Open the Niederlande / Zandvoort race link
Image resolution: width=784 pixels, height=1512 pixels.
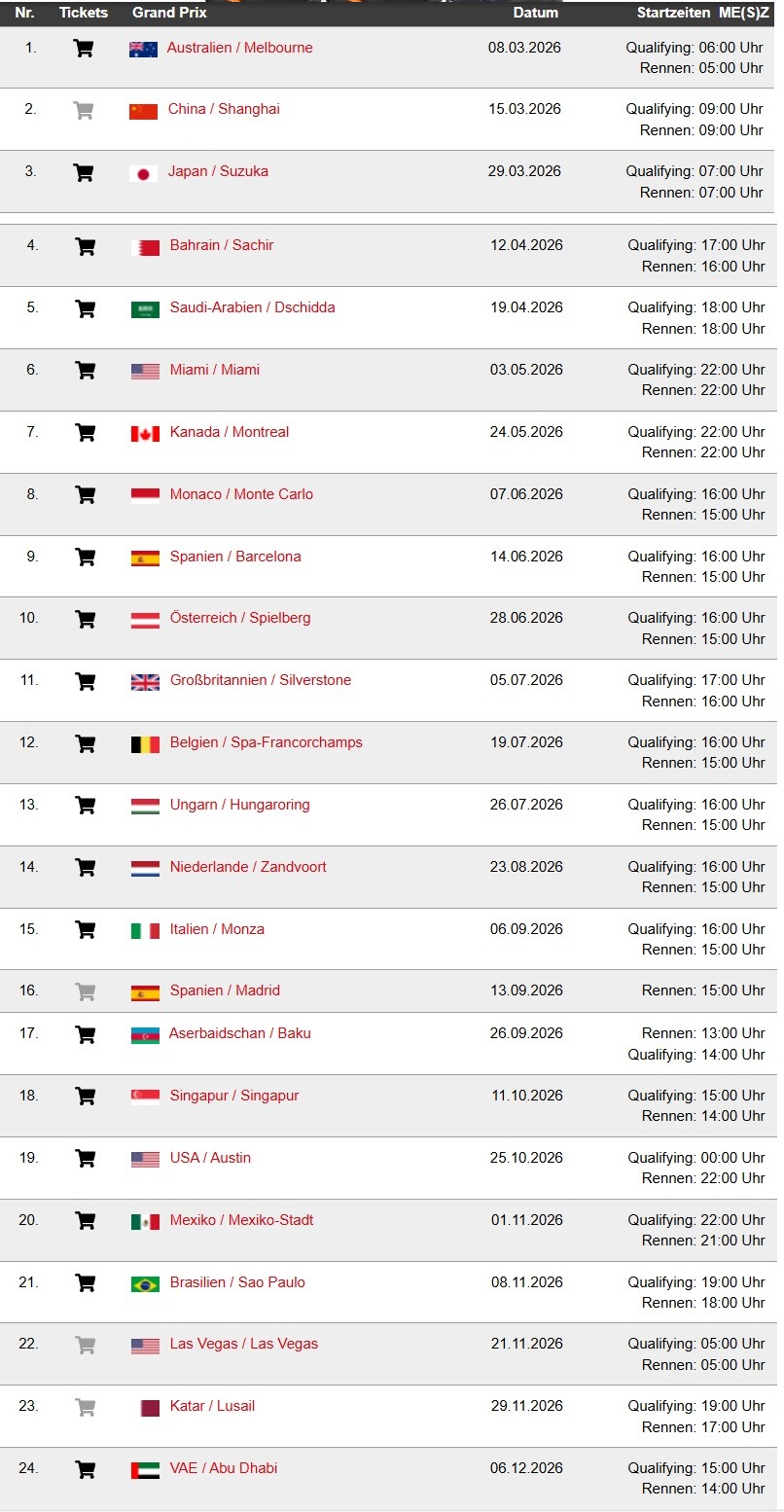248,867
